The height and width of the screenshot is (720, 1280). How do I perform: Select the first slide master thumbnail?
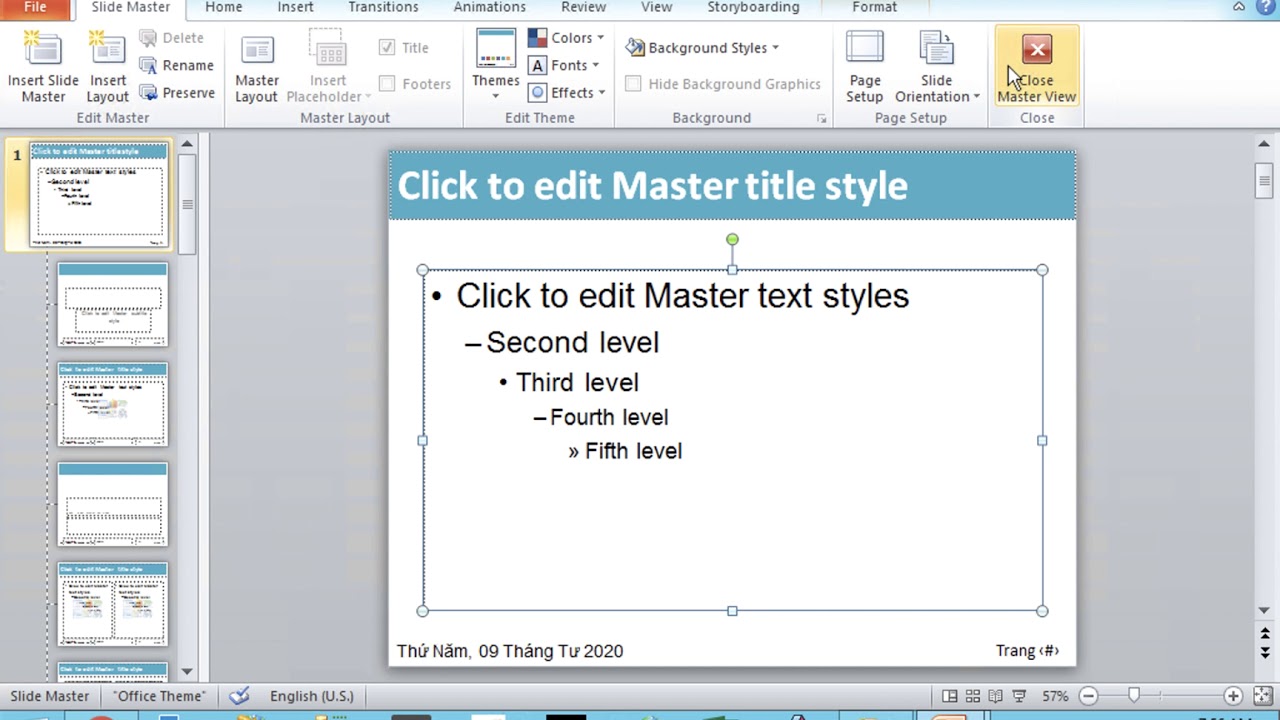(99, 195)
